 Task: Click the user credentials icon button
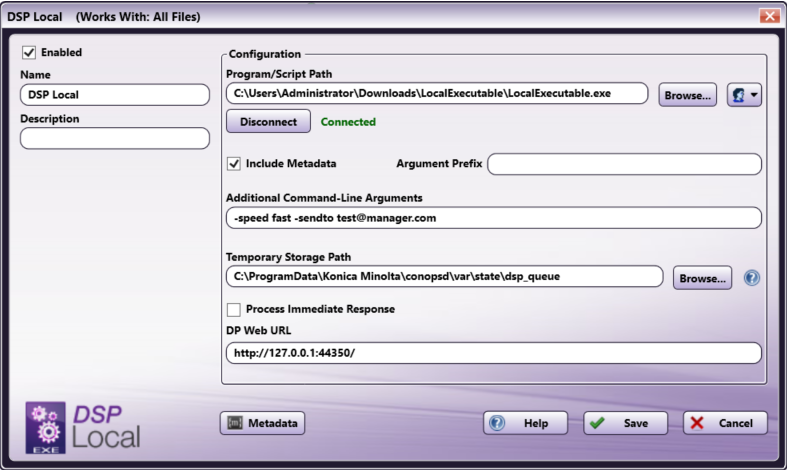738,94
